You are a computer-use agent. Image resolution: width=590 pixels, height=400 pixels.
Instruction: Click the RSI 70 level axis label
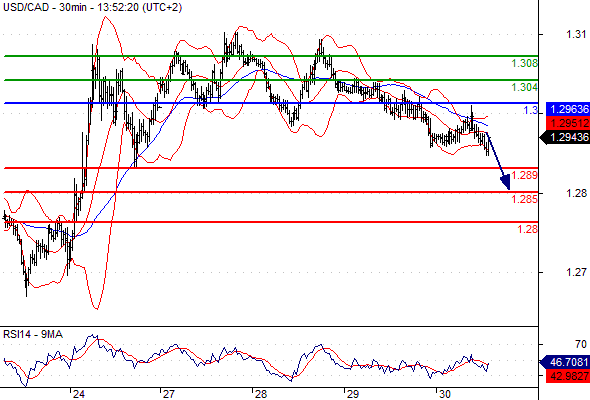pyautogui.click(x=581, y=344)
